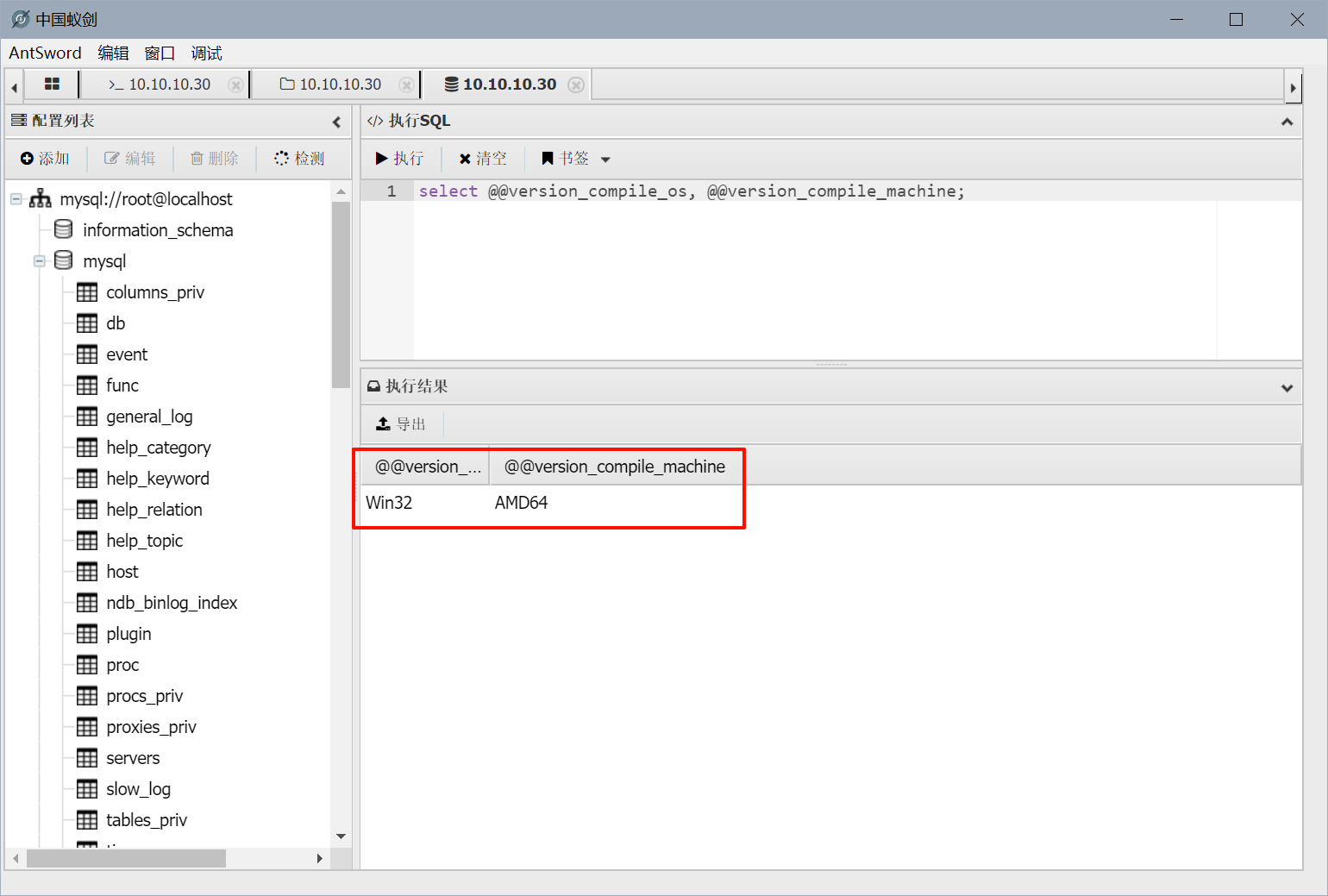Open the 调试 menu
1328x896 pixels.
point(206,53)
